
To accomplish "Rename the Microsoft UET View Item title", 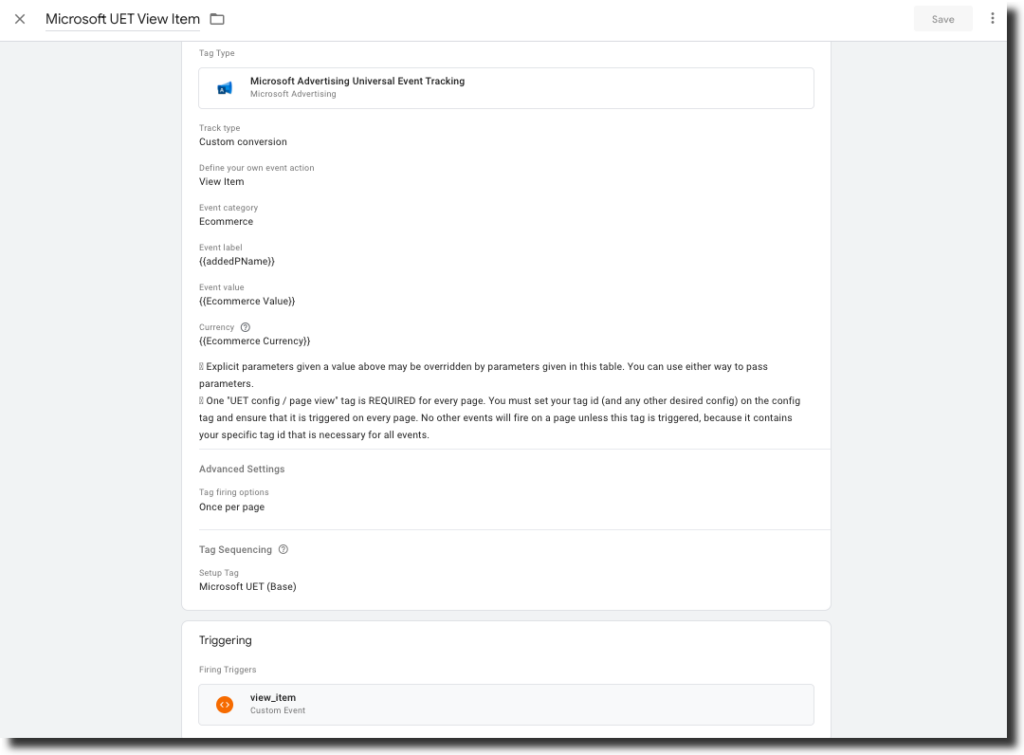I will coord(122,19).
